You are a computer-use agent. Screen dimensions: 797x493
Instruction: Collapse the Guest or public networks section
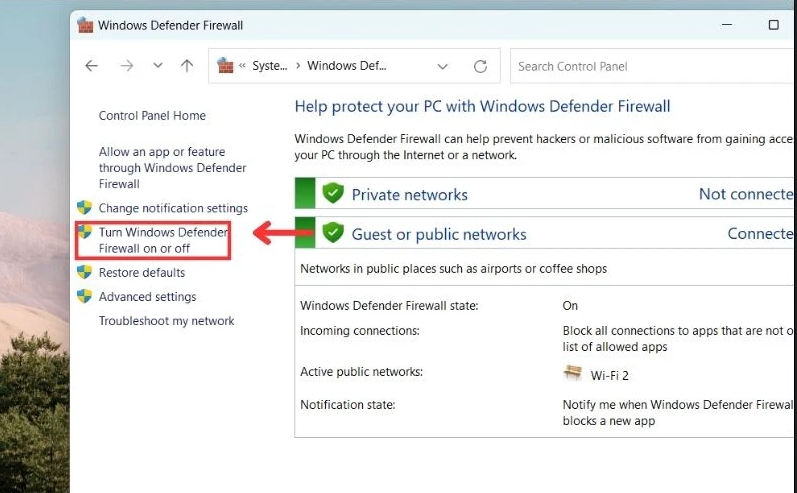tap(544, 233)
